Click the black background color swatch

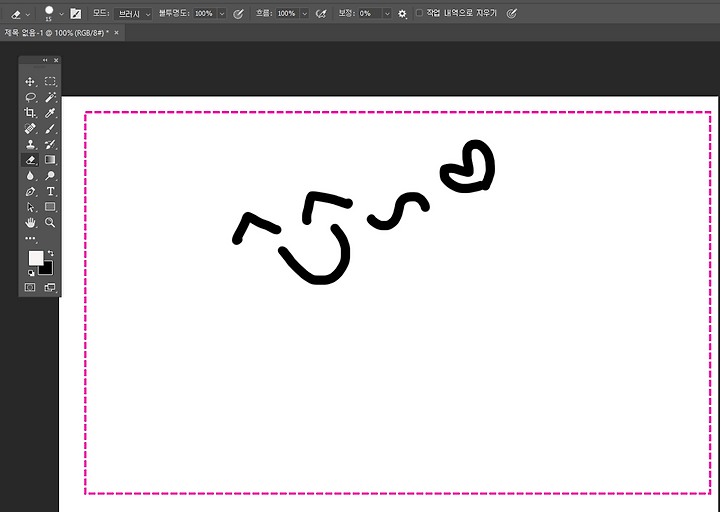click(x=47, y=270)
